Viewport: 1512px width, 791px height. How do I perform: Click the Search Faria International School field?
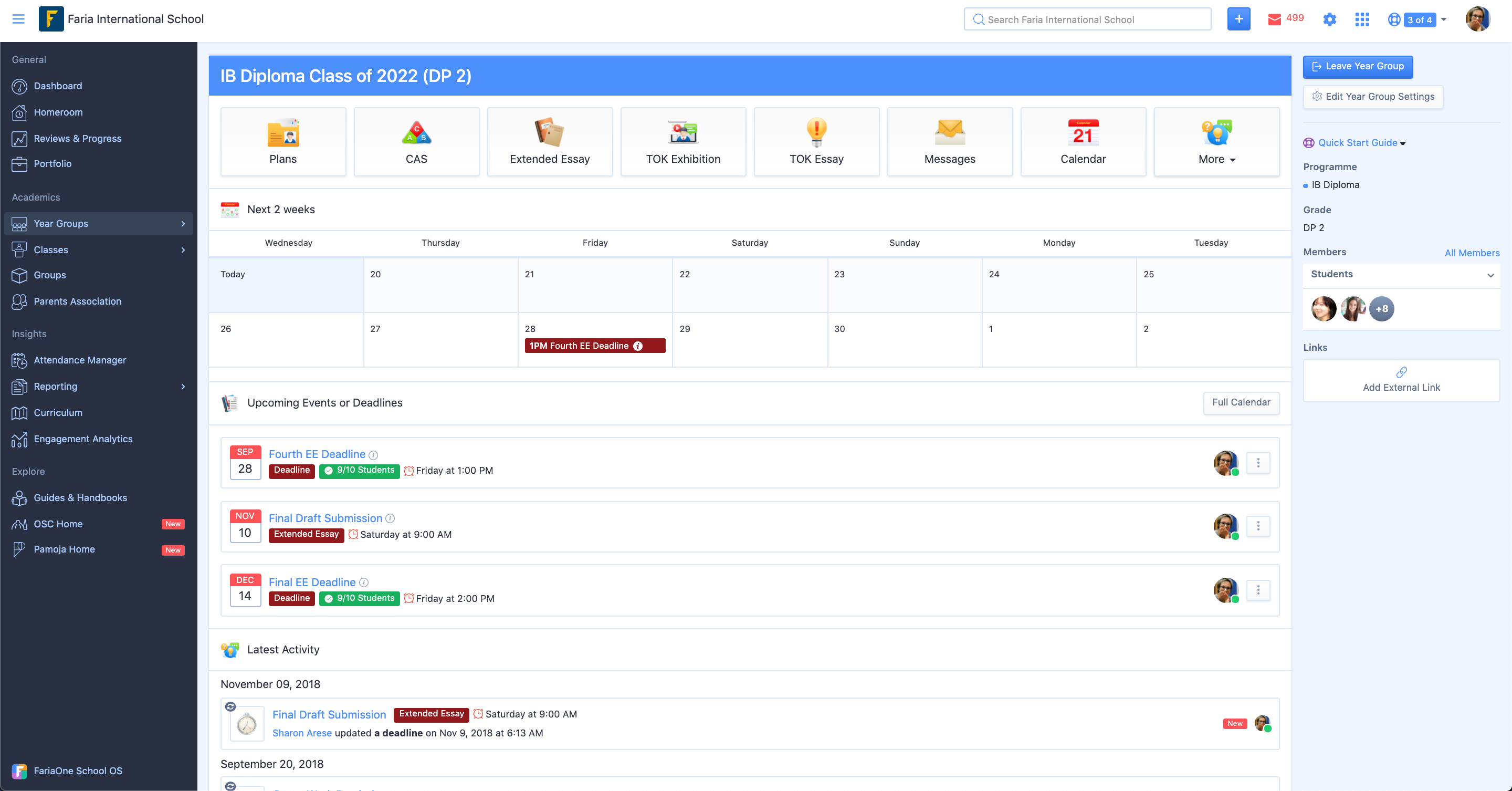[x=1087, y=19]
